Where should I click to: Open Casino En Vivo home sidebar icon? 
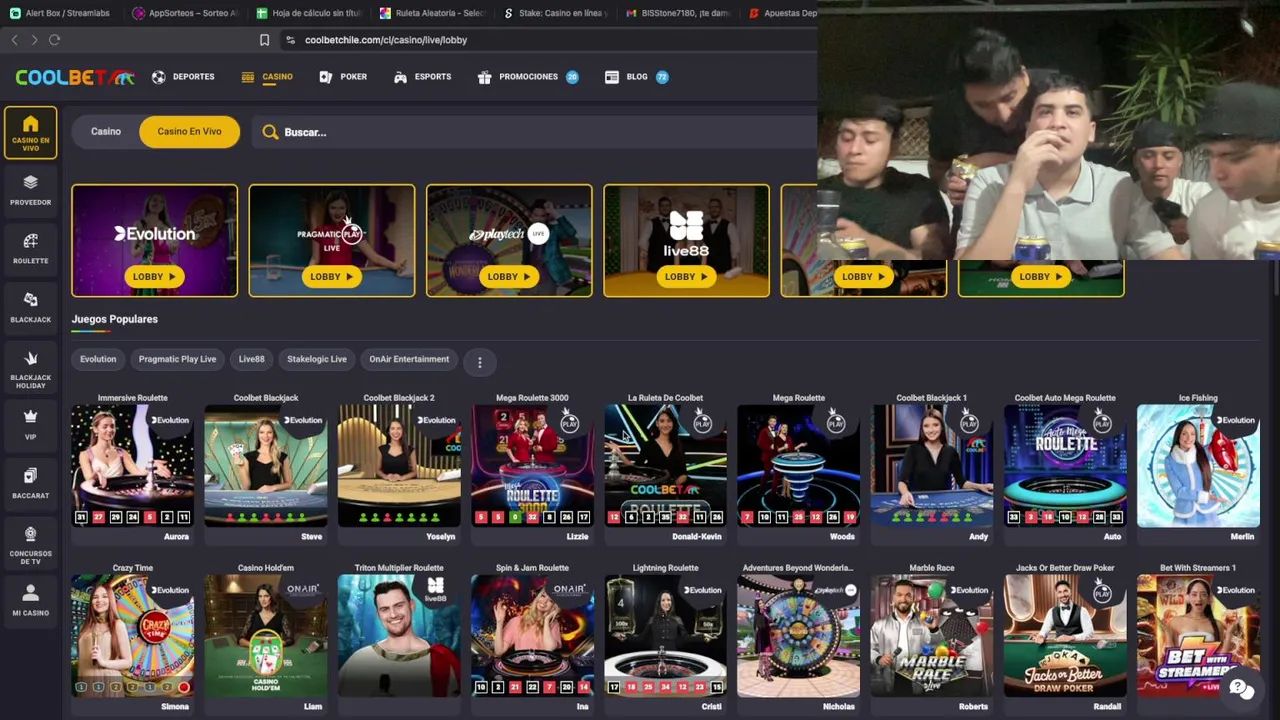click(x=30, y=132)
